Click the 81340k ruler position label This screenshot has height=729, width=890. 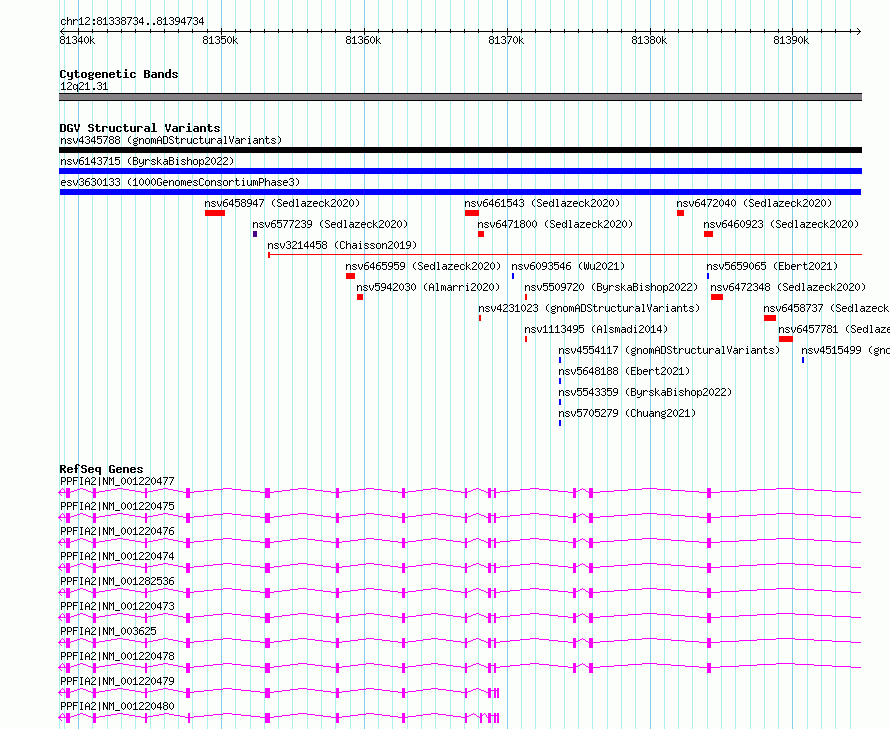pos(77,40)
